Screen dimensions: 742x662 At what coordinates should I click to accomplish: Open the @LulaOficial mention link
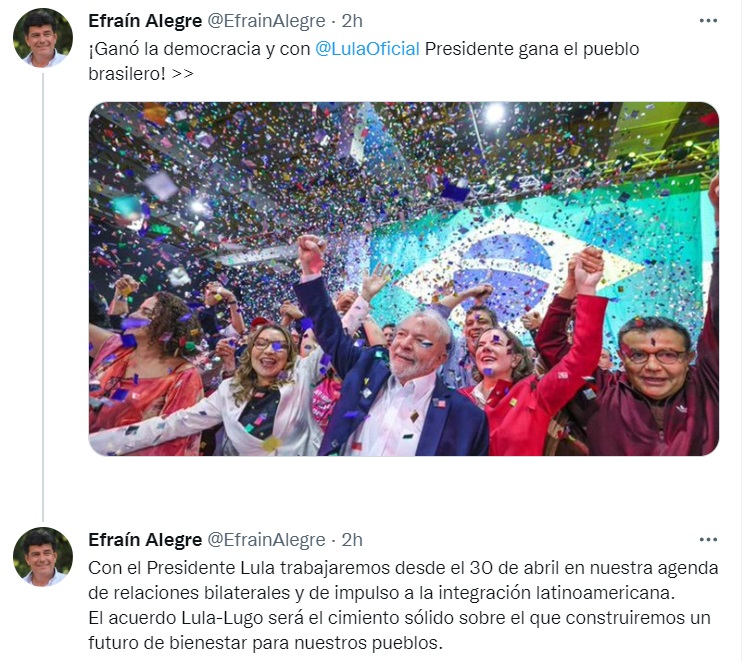click(367, 49)
